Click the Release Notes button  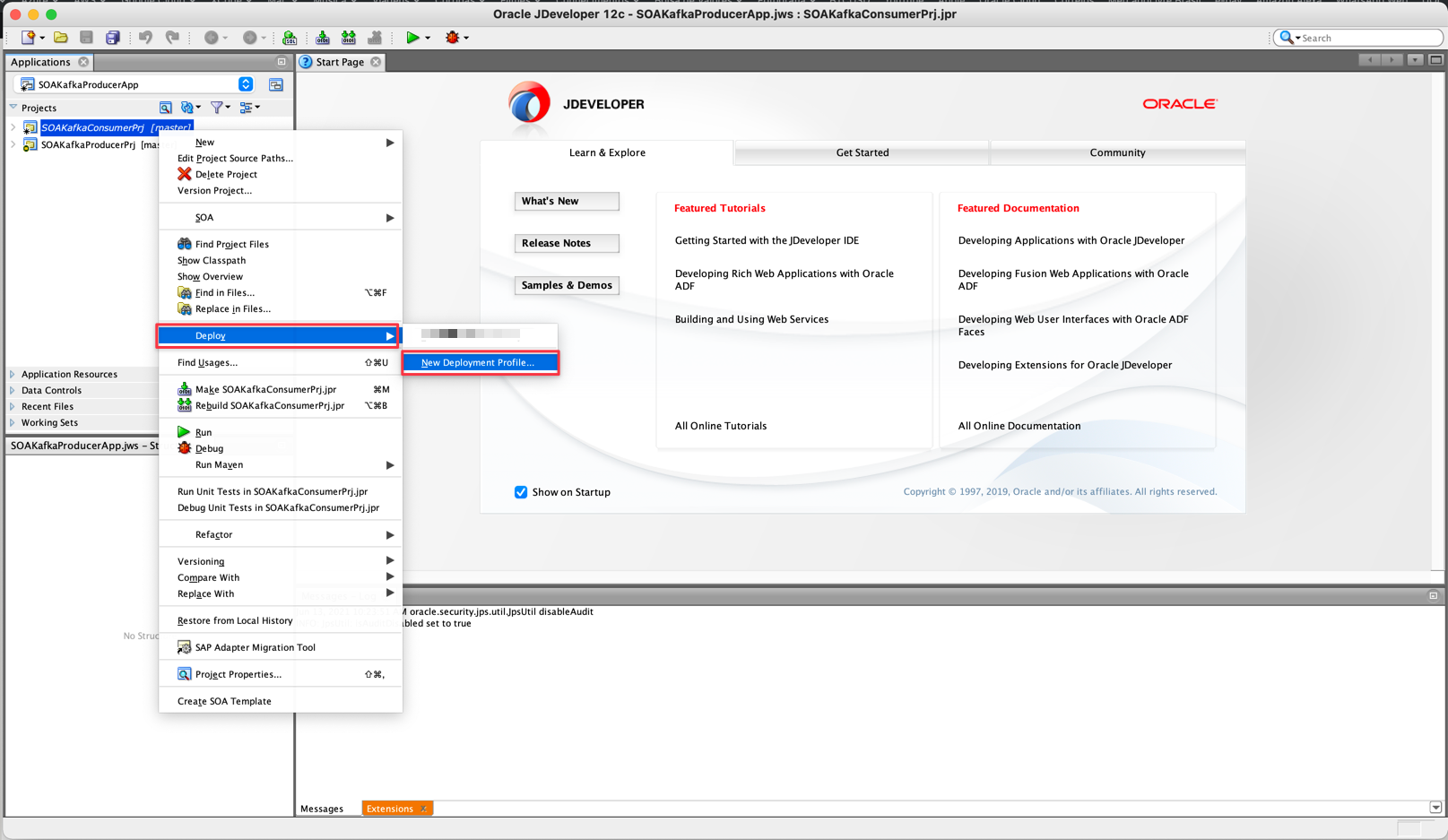[x=566, y=243]
